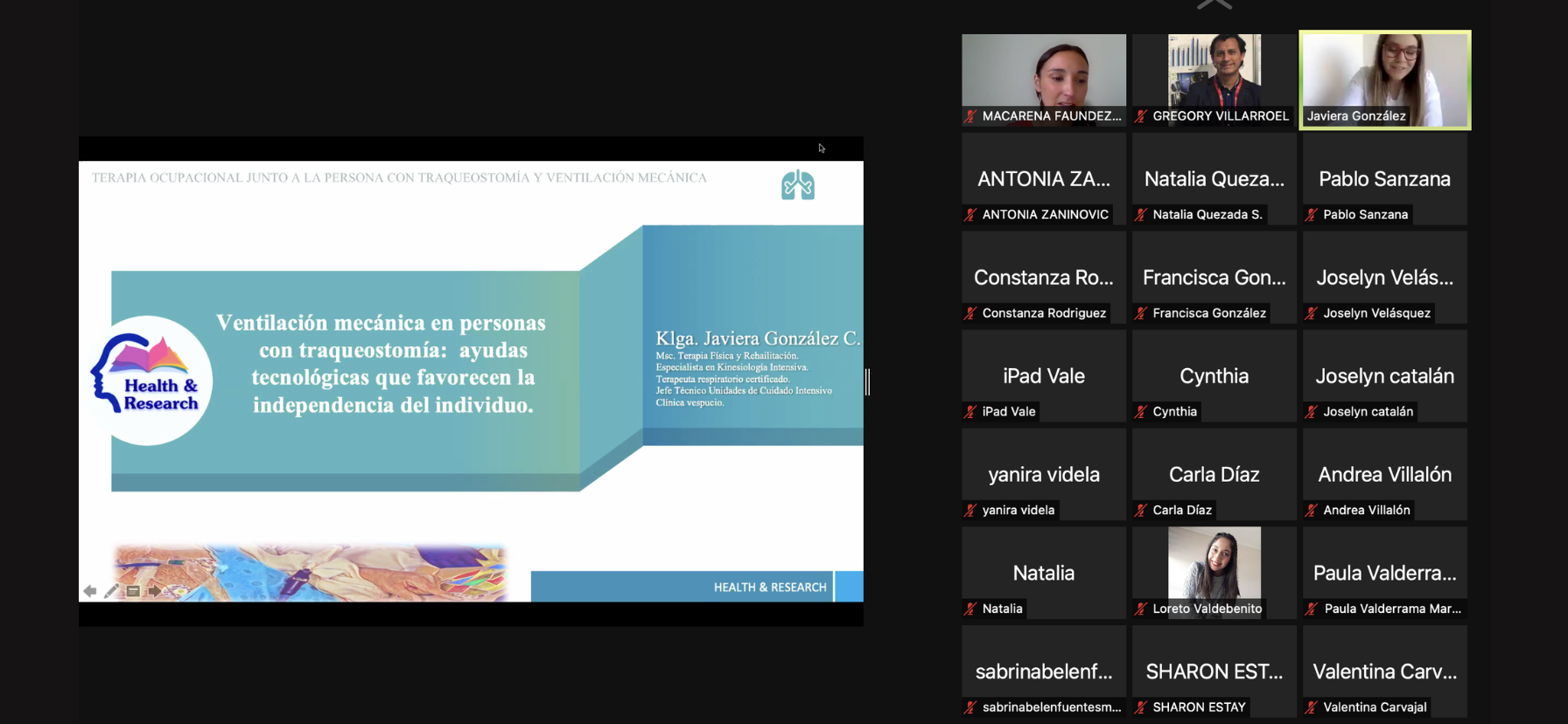Select the iPad Vale participant tile
The width and height of the screenshot is (1568, 724).
1043,376
